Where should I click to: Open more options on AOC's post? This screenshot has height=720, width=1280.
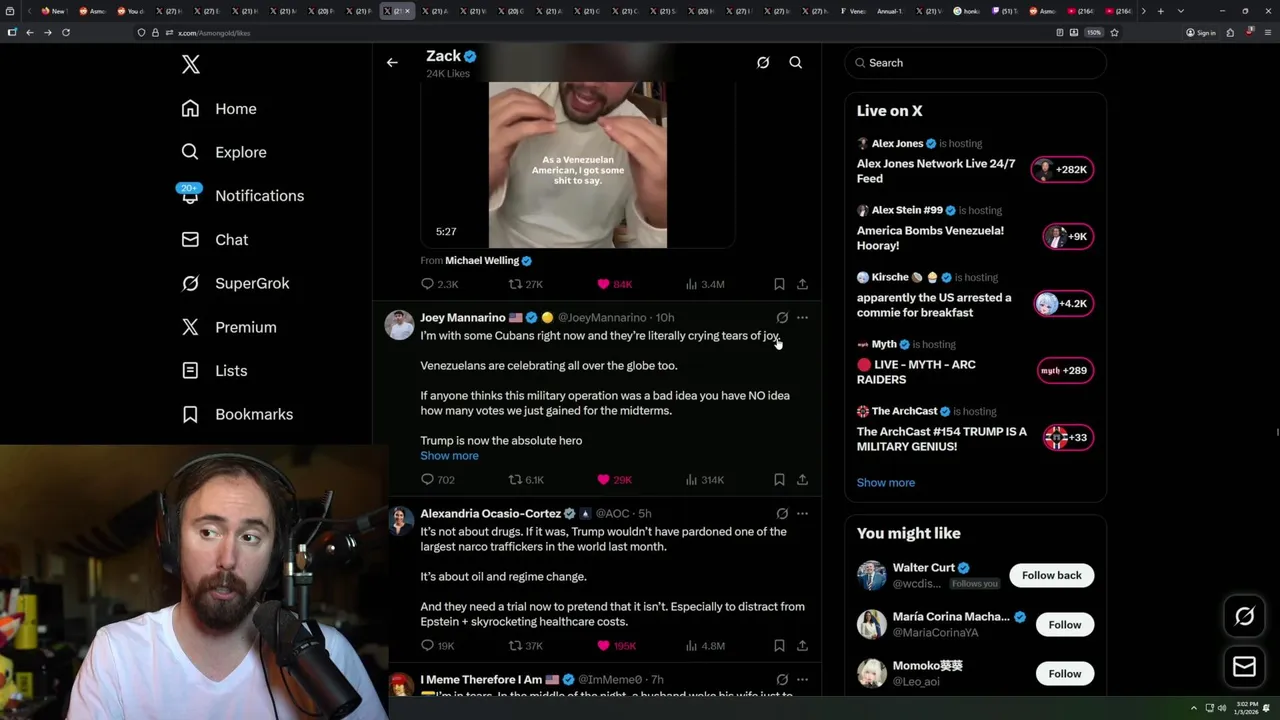click(x=802, y=514)
